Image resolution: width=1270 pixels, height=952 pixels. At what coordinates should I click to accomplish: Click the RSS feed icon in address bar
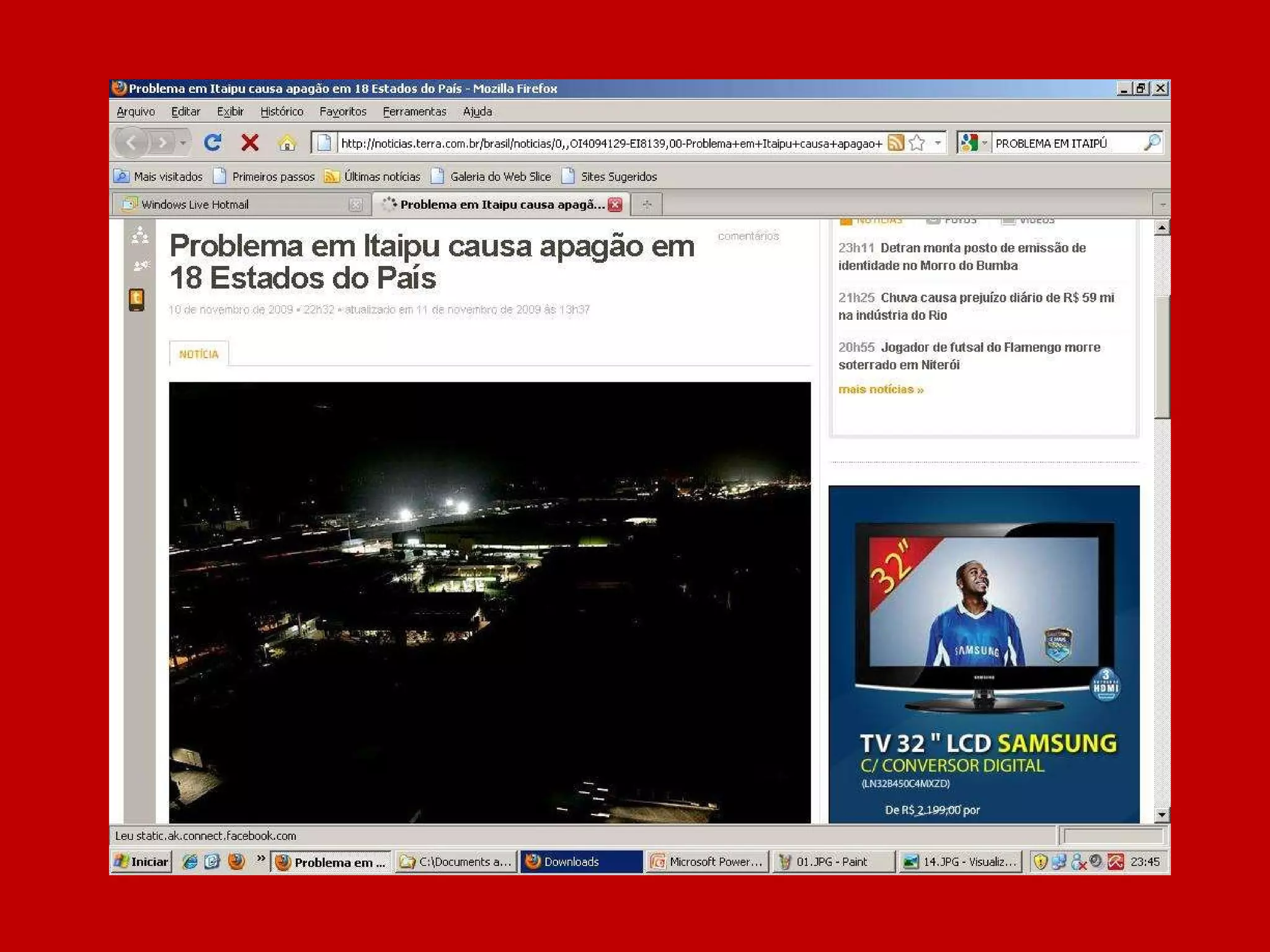(x=895, y=143)
